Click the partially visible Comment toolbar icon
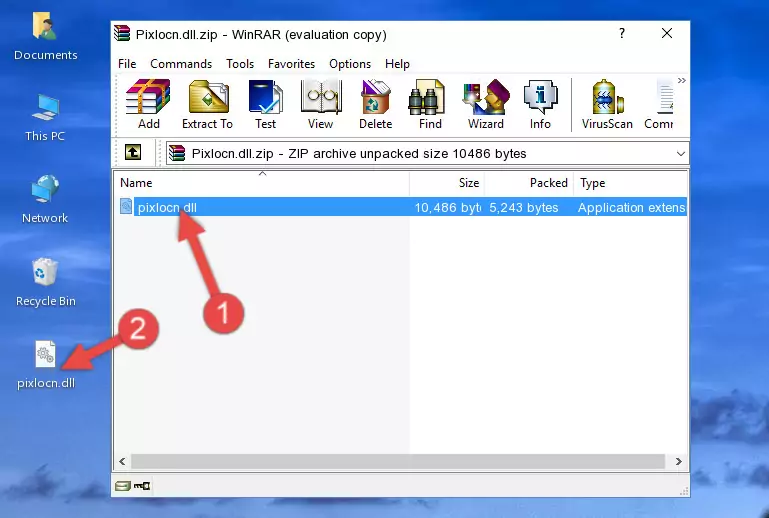Screen dimensions: 769x518 point(659,104)
